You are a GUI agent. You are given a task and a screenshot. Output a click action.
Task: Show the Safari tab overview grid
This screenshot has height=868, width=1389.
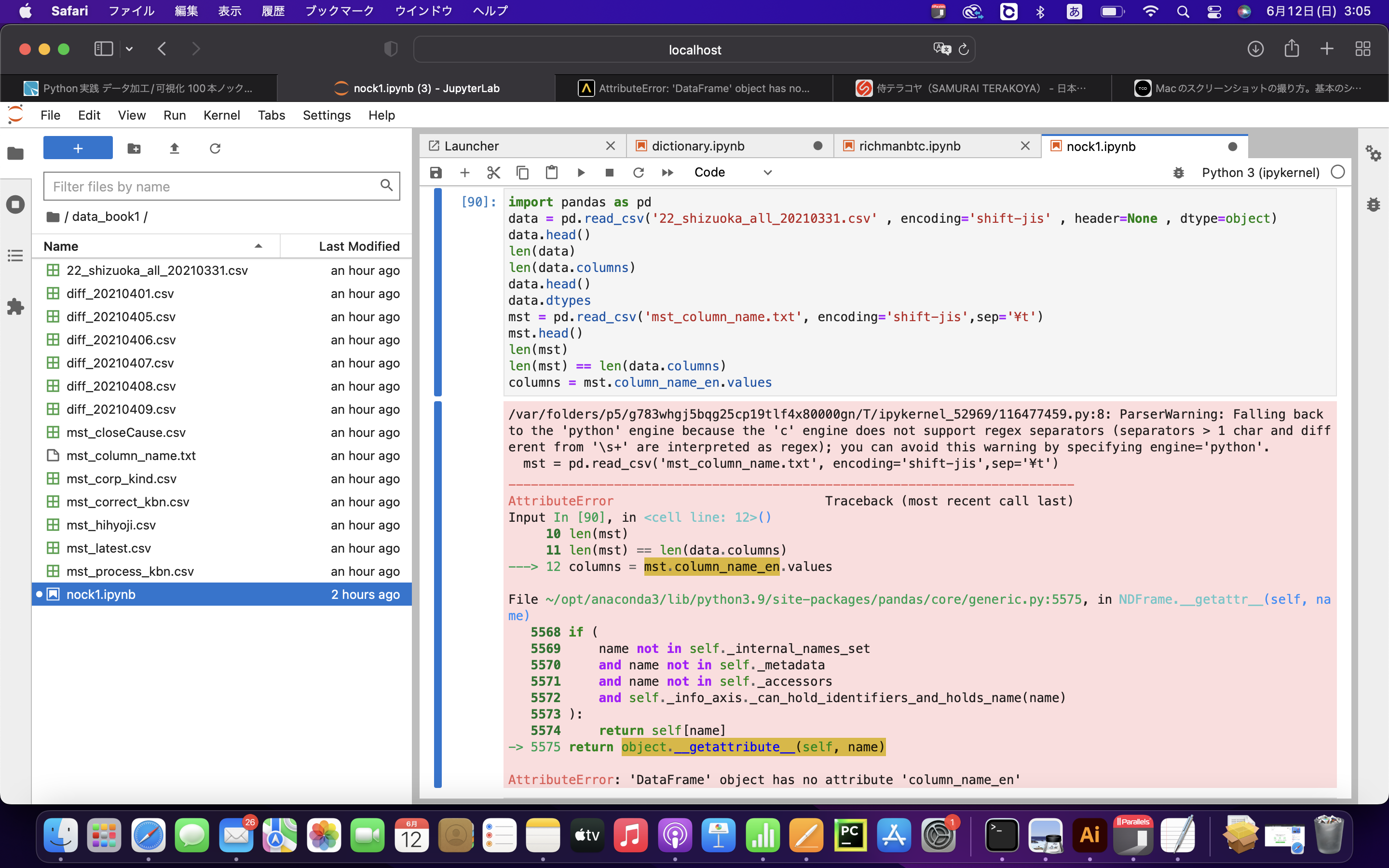(1363, 49)
